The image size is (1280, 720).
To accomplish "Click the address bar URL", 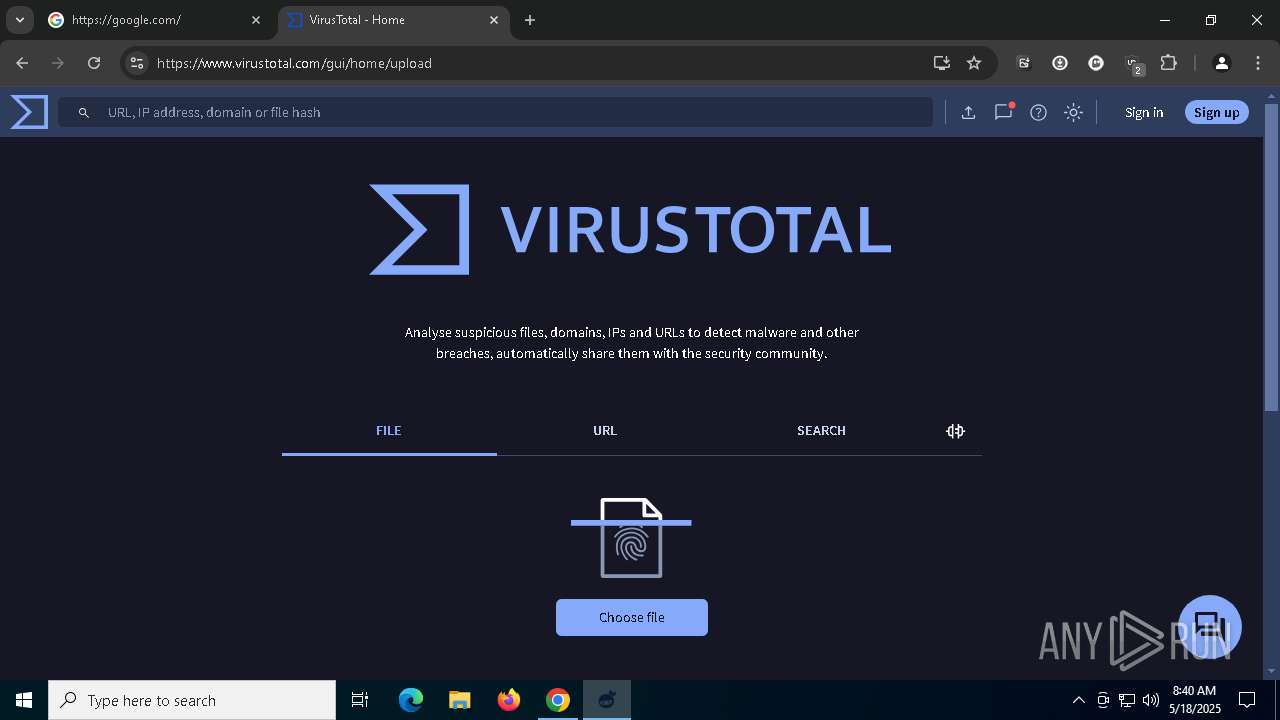I will pos(294,63).
